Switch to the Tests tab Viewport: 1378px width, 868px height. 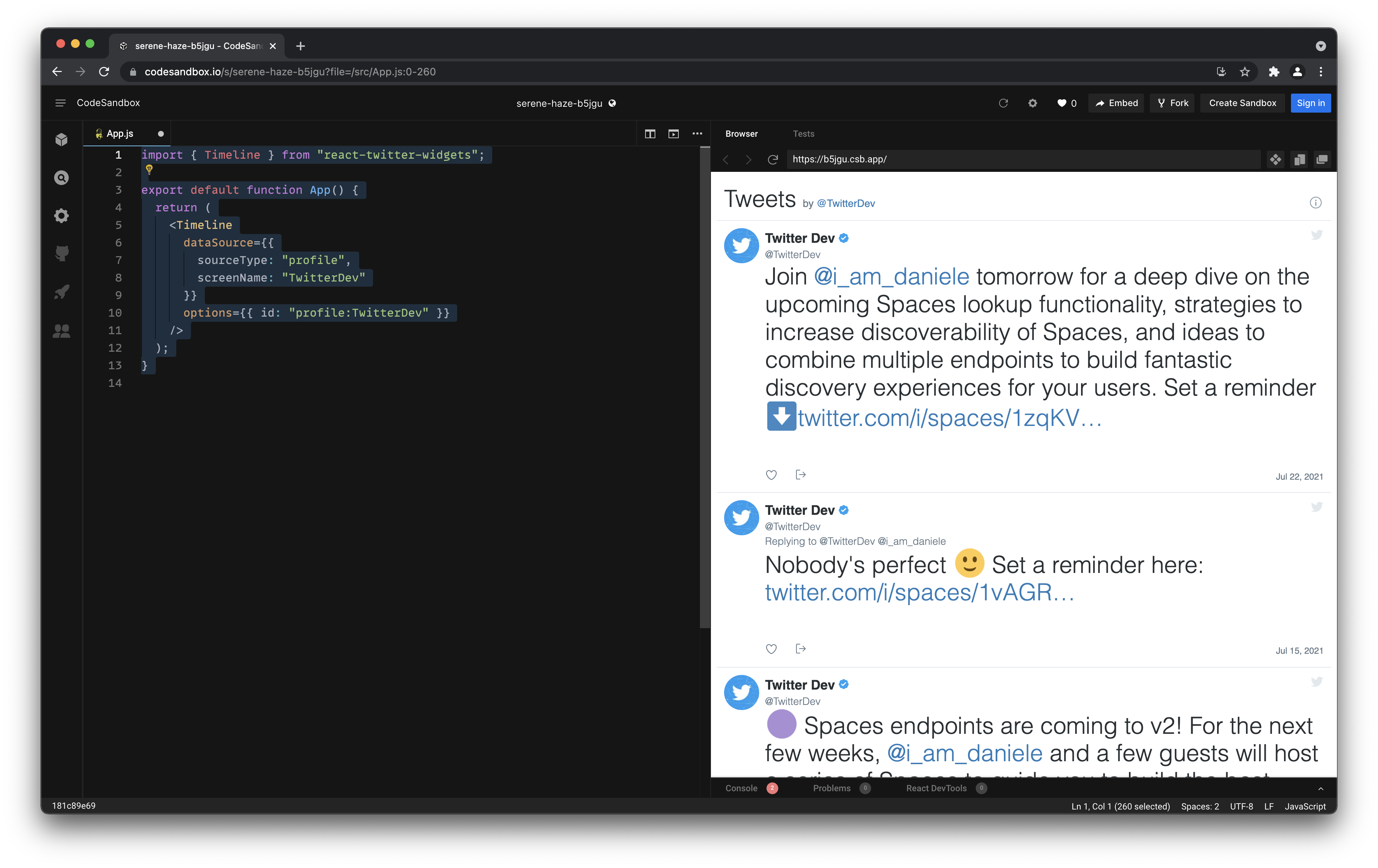[x=803, y=133]
